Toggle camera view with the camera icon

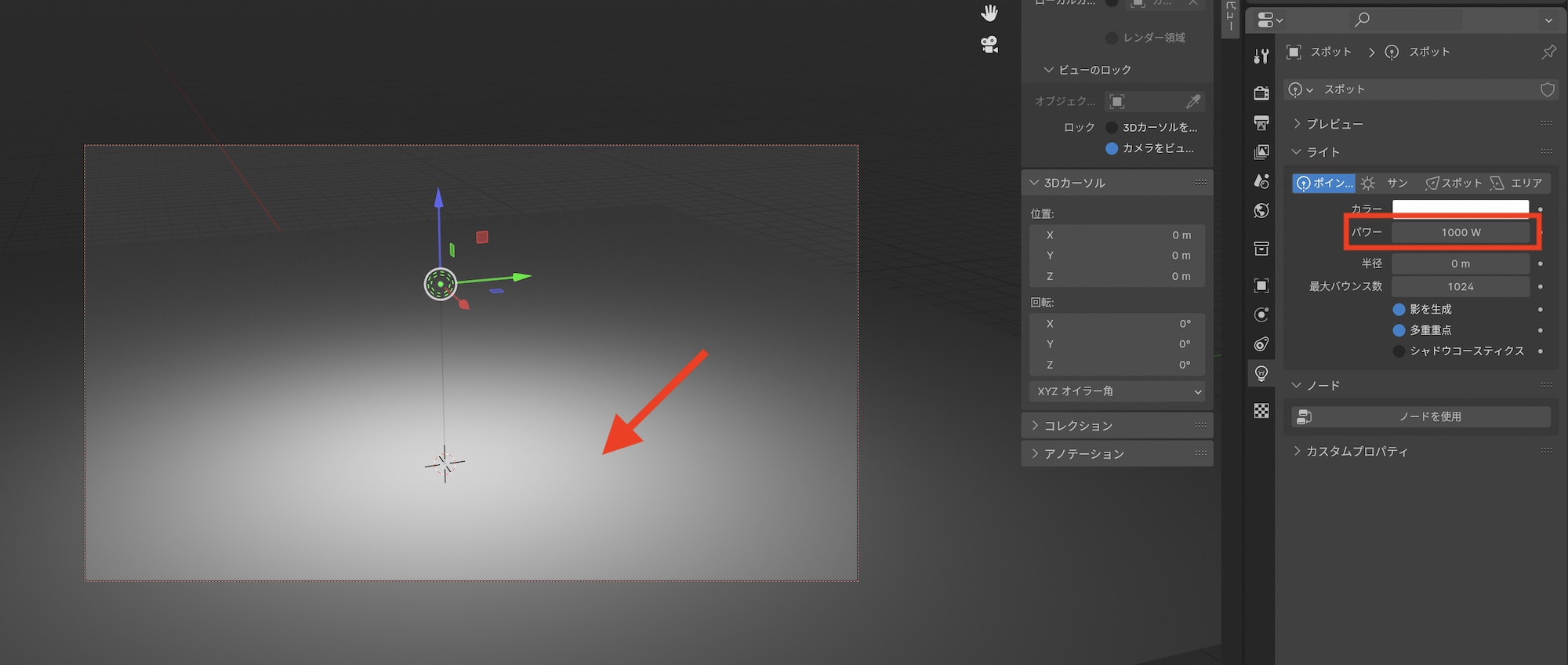989,45
